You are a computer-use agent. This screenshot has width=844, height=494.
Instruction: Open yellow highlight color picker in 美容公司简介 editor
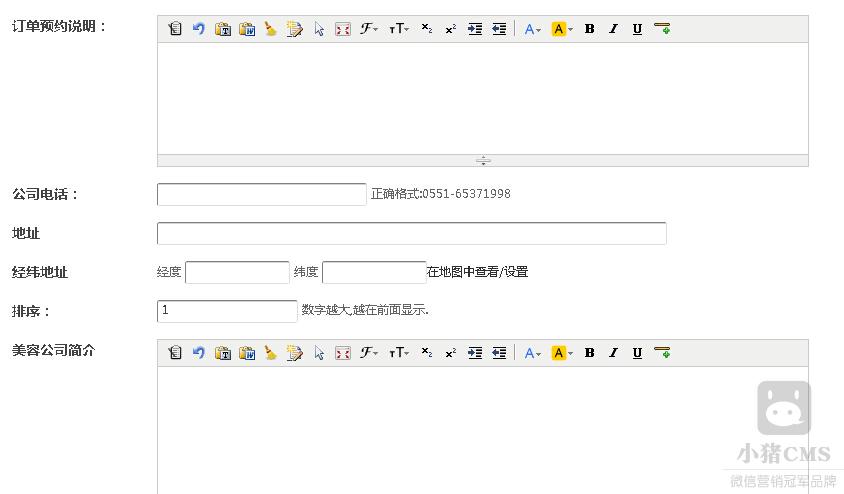pos(562,353)
